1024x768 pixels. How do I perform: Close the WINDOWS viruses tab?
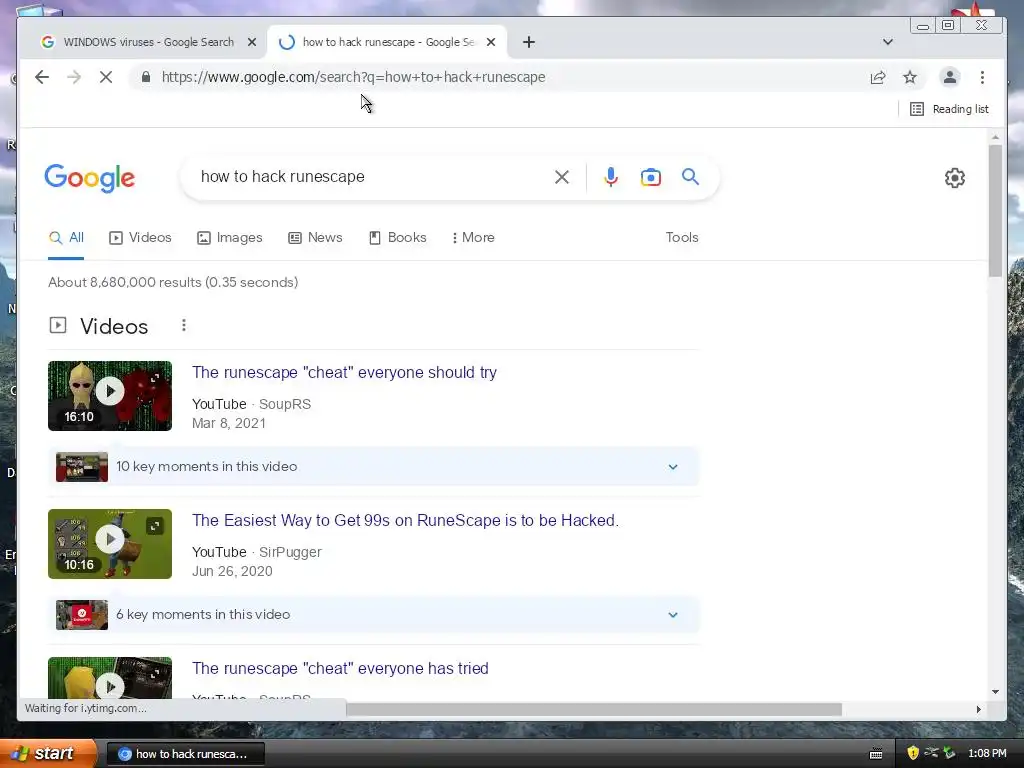[251, 42]
